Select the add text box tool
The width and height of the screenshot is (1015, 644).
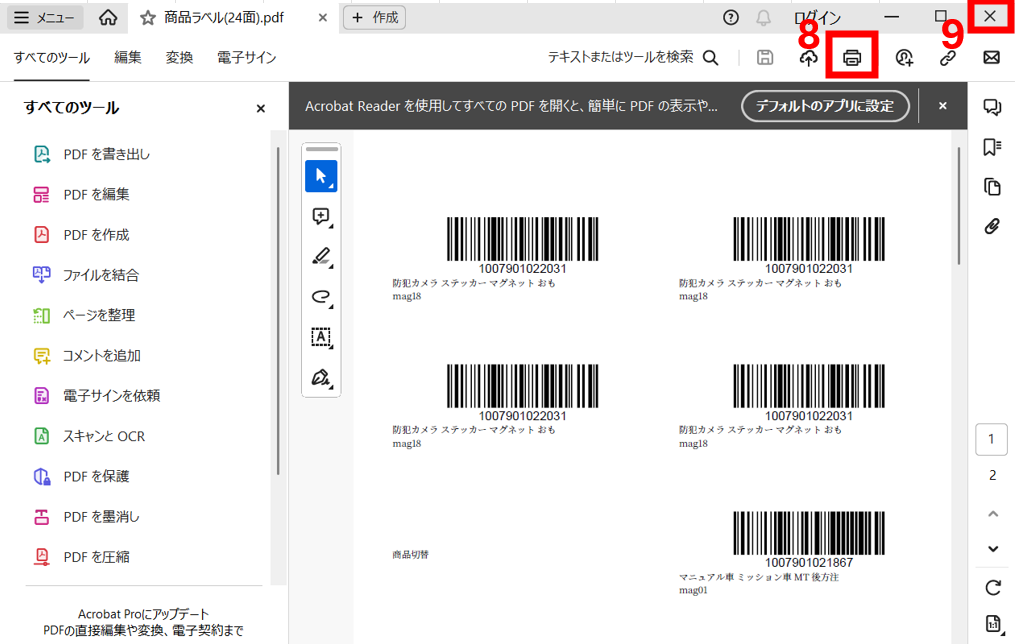[x=321, y=337]
